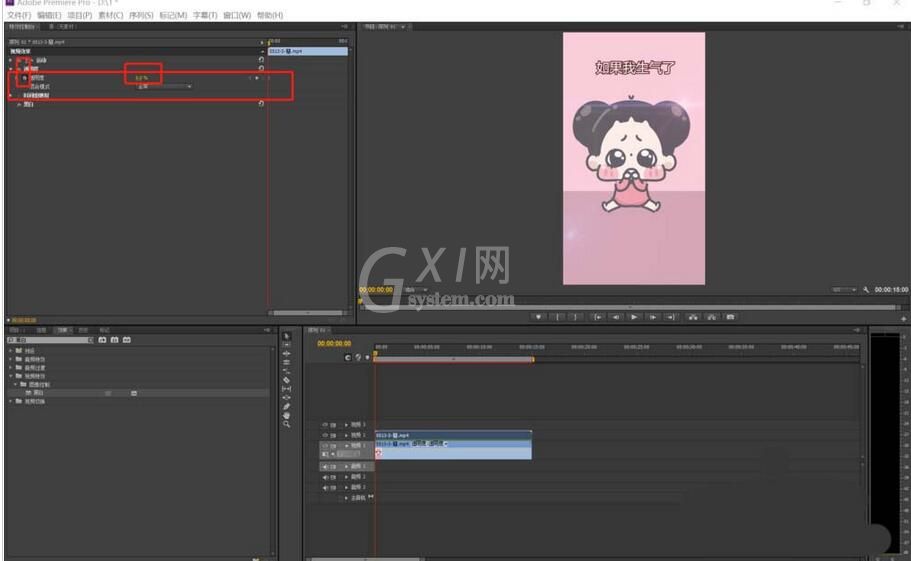The image size is (911, 561).
Task: Mute the third audio track speaker
Action: [325, 488]
